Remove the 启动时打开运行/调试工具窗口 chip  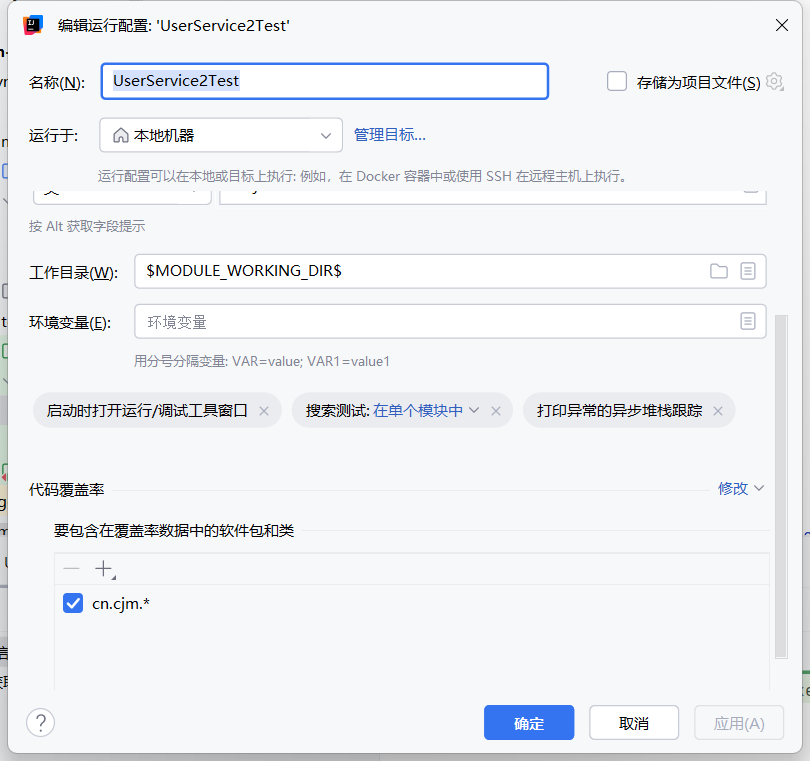tap(264, 411)
